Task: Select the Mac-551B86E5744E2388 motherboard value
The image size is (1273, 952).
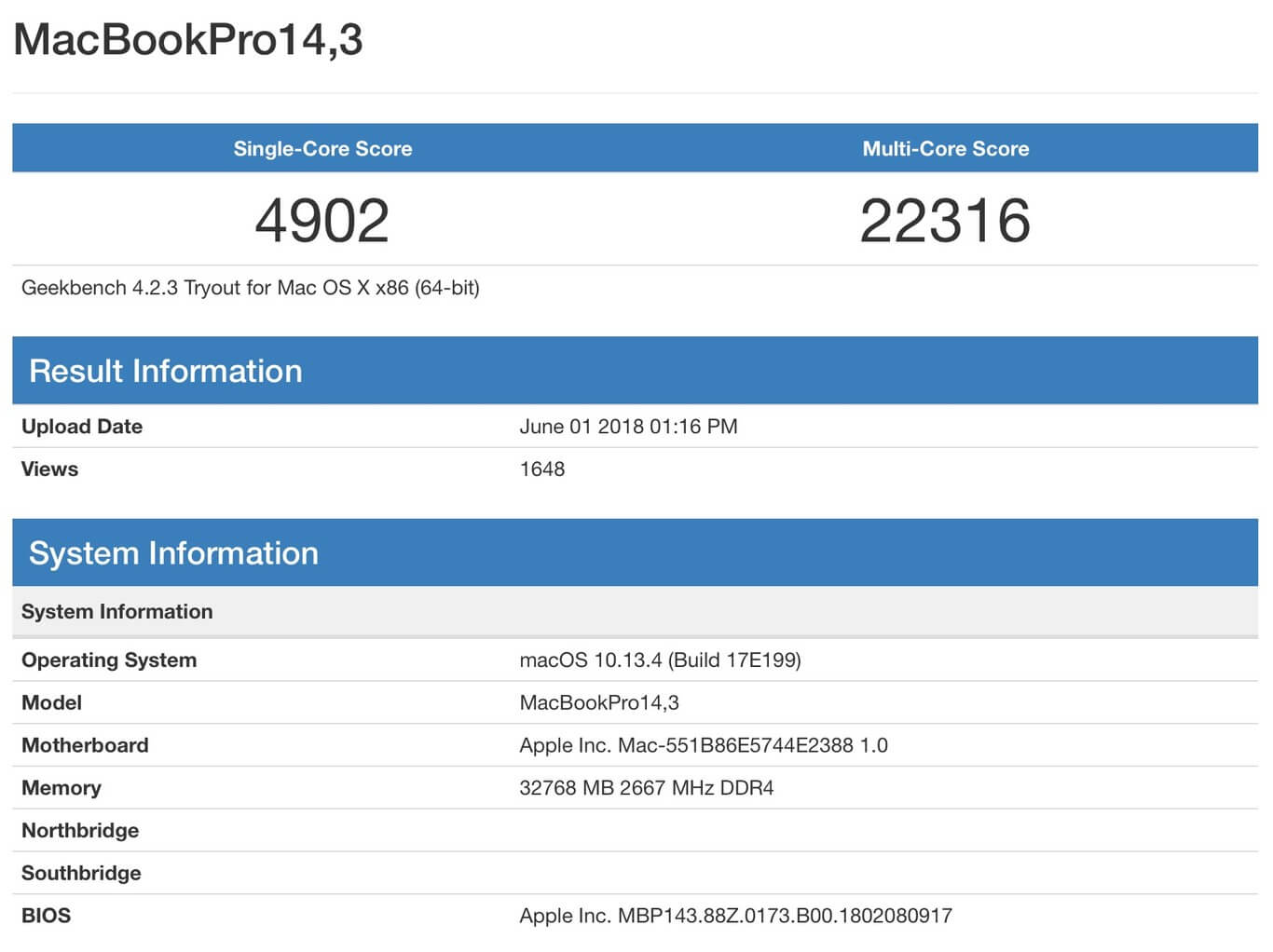Action: click(704, 745)
